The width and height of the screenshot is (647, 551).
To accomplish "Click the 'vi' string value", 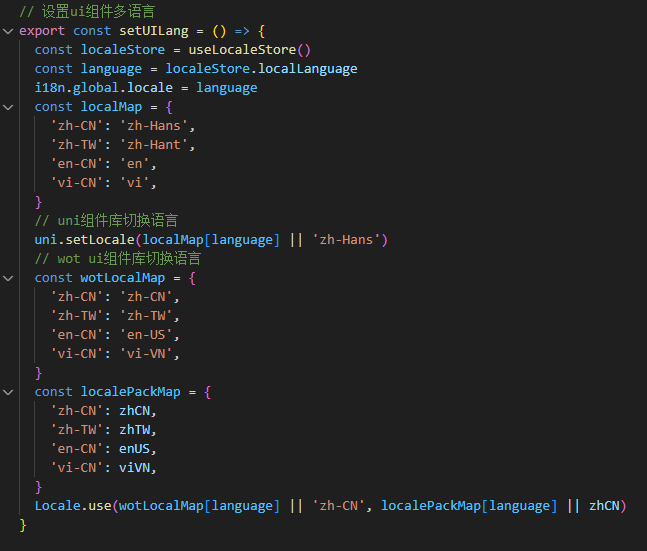I will 135,183.
